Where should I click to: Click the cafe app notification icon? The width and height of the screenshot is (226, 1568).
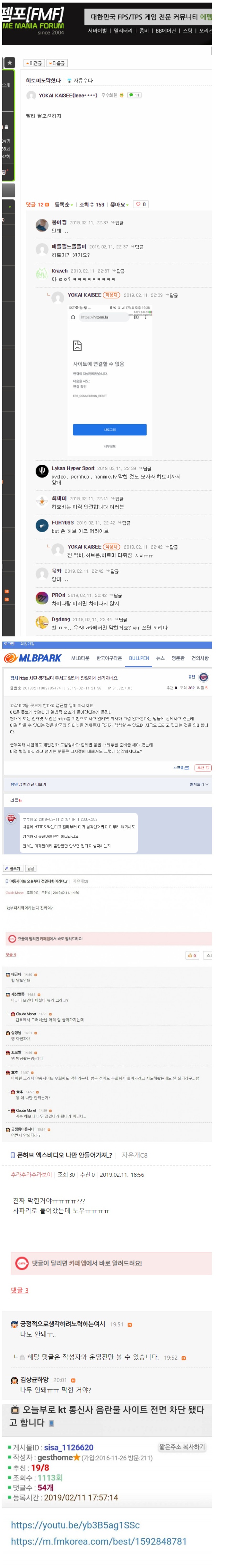click(22, 1263)
